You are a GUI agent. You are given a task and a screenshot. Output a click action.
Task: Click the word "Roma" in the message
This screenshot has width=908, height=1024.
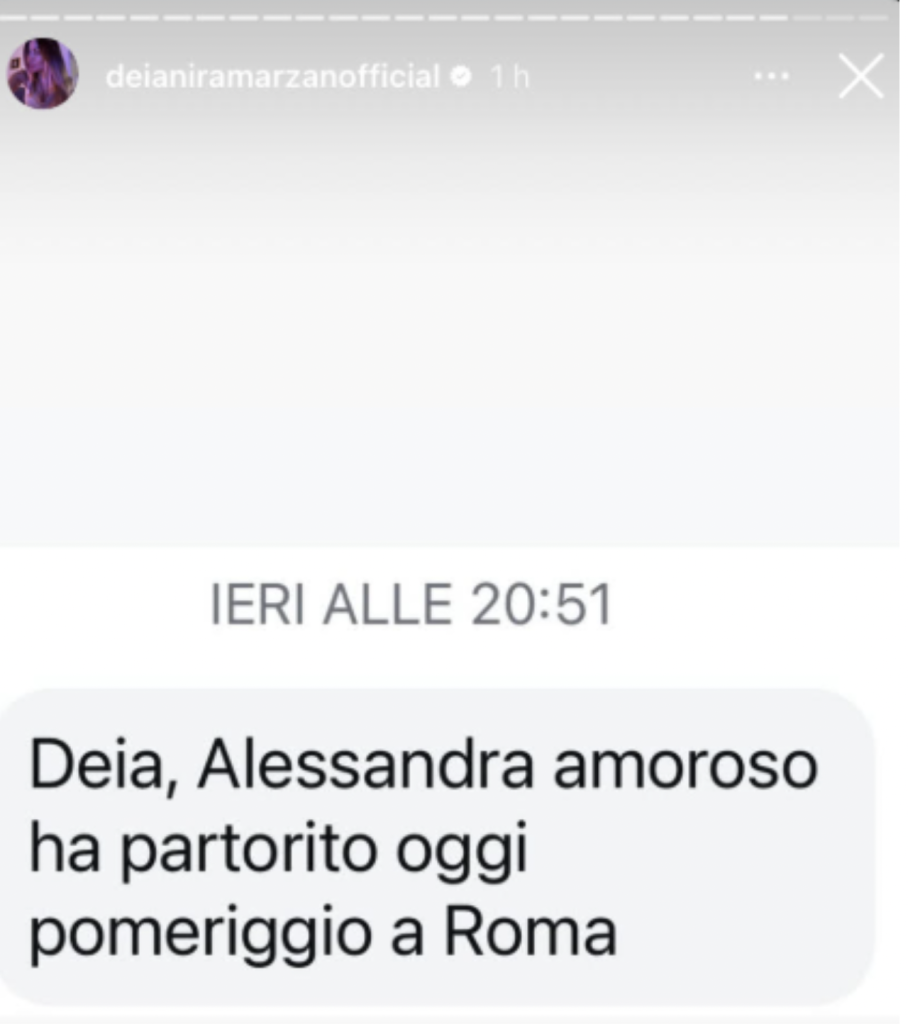point(530,932)
